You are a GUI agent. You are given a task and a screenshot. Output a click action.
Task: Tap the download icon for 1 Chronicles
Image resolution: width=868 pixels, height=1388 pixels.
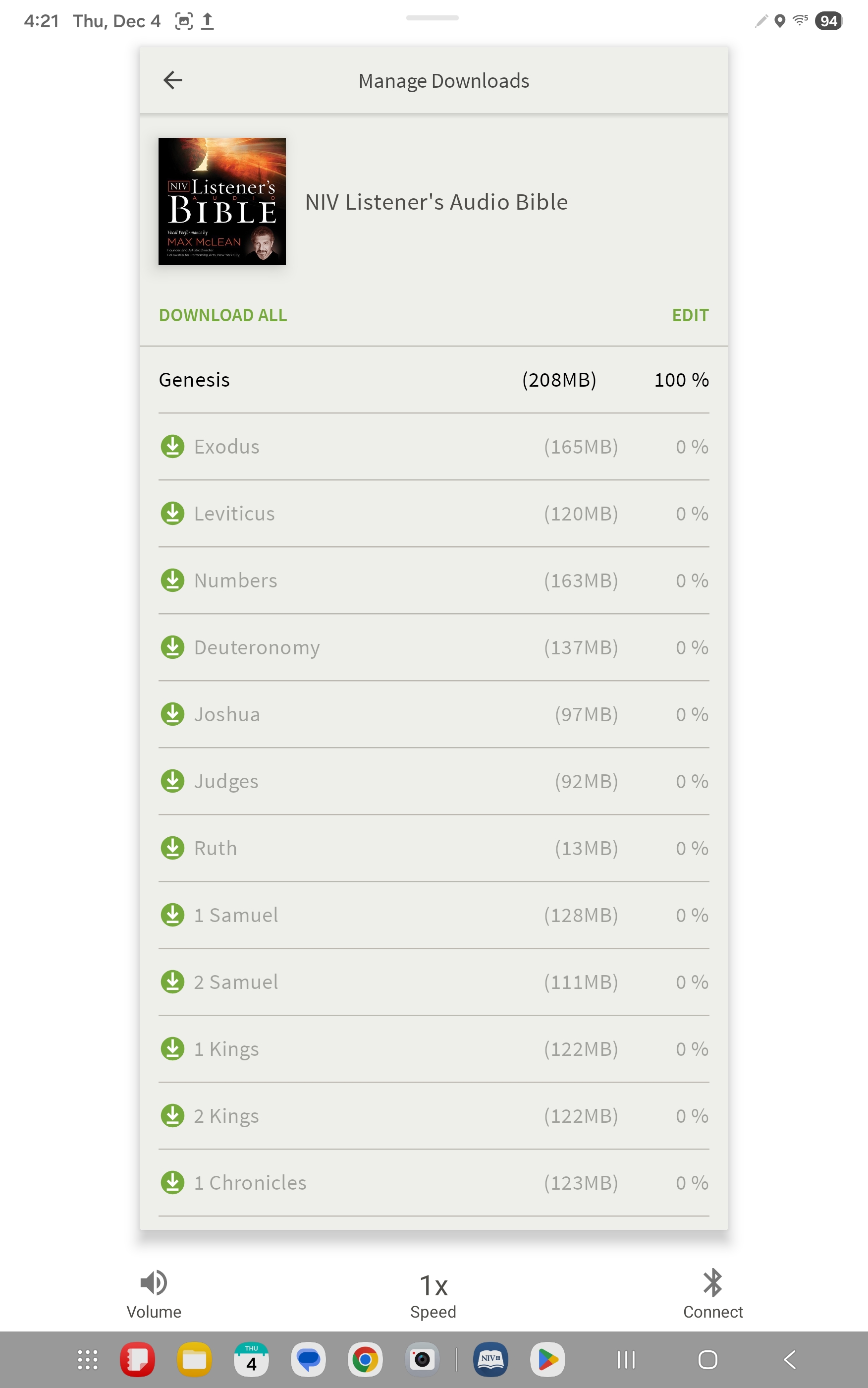coord(172,1182)
